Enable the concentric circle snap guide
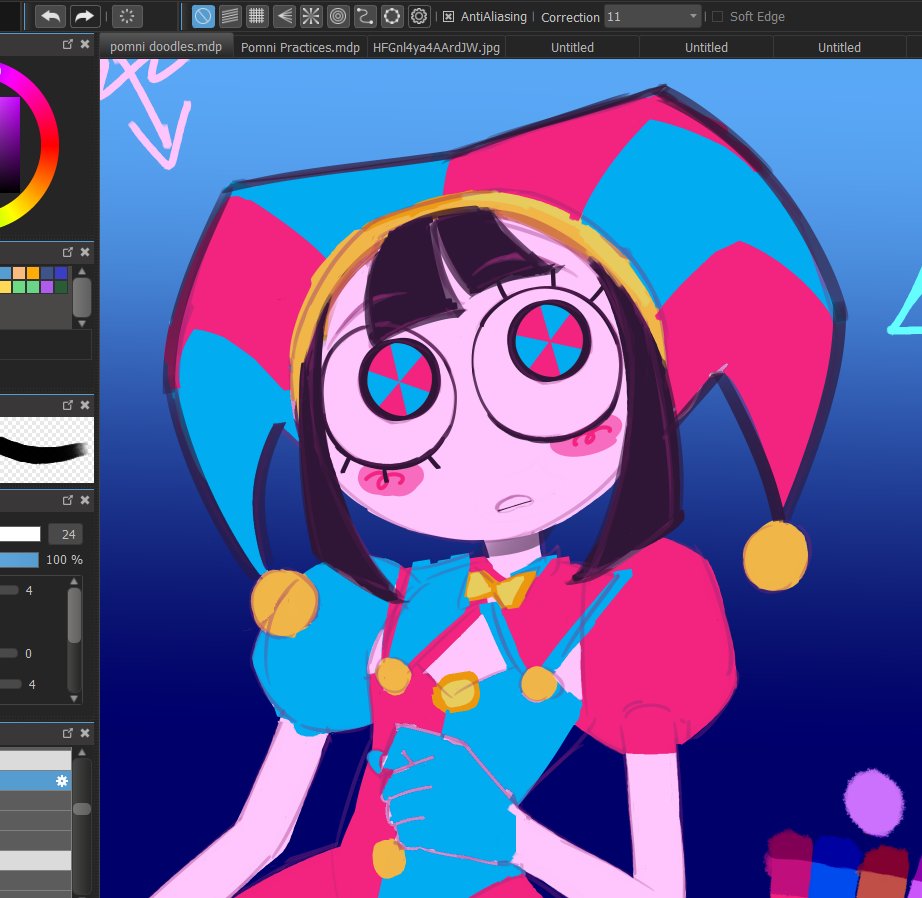Screen dimensions: 922x898 tap(338, 16)
